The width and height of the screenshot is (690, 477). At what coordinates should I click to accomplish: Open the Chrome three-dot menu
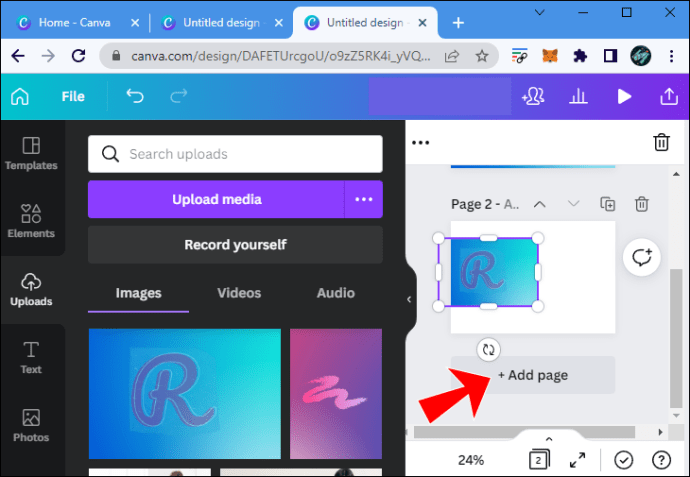pyautogui.click(x=671, y=56)
